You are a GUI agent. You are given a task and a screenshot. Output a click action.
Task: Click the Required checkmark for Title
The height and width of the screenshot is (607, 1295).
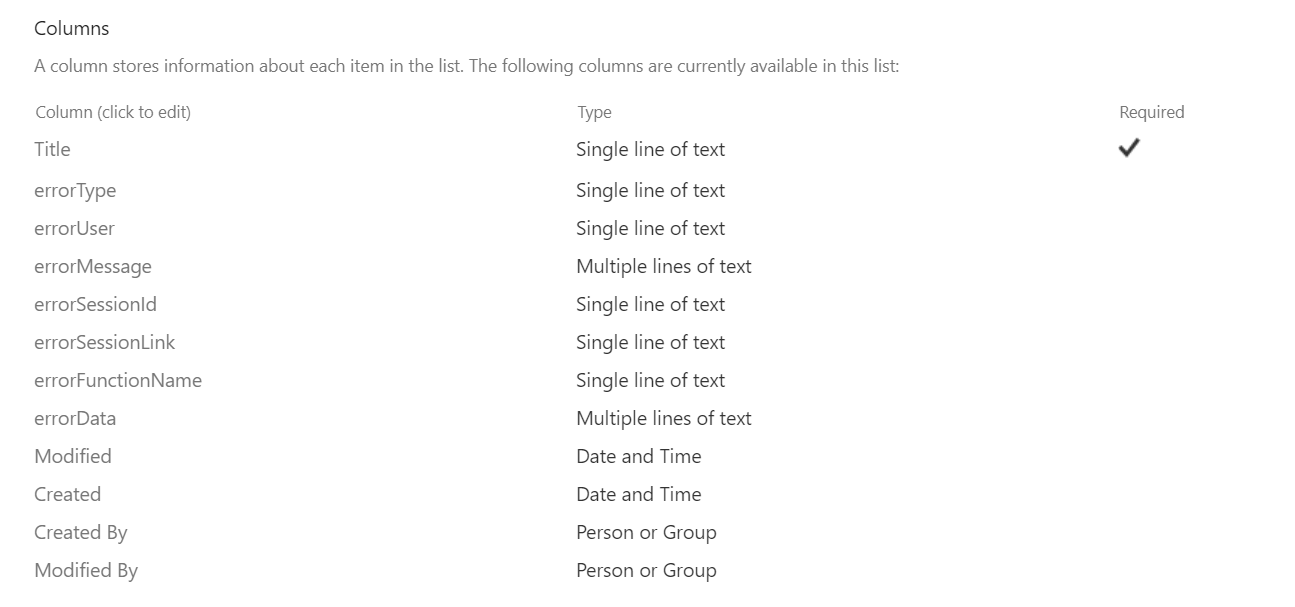[1129, 148]
